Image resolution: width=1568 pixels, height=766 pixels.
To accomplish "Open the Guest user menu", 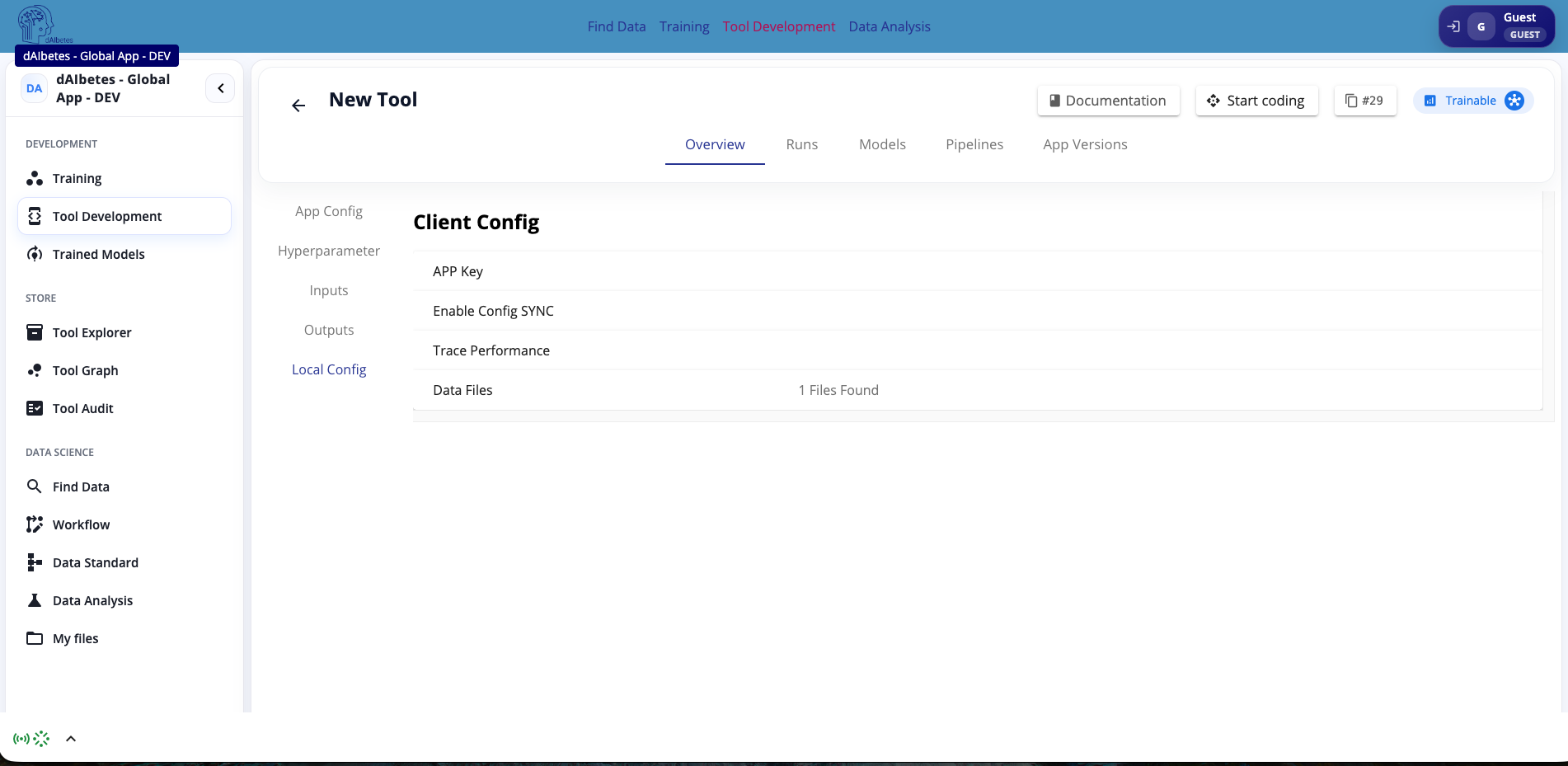I will [x=1496, y=26].
